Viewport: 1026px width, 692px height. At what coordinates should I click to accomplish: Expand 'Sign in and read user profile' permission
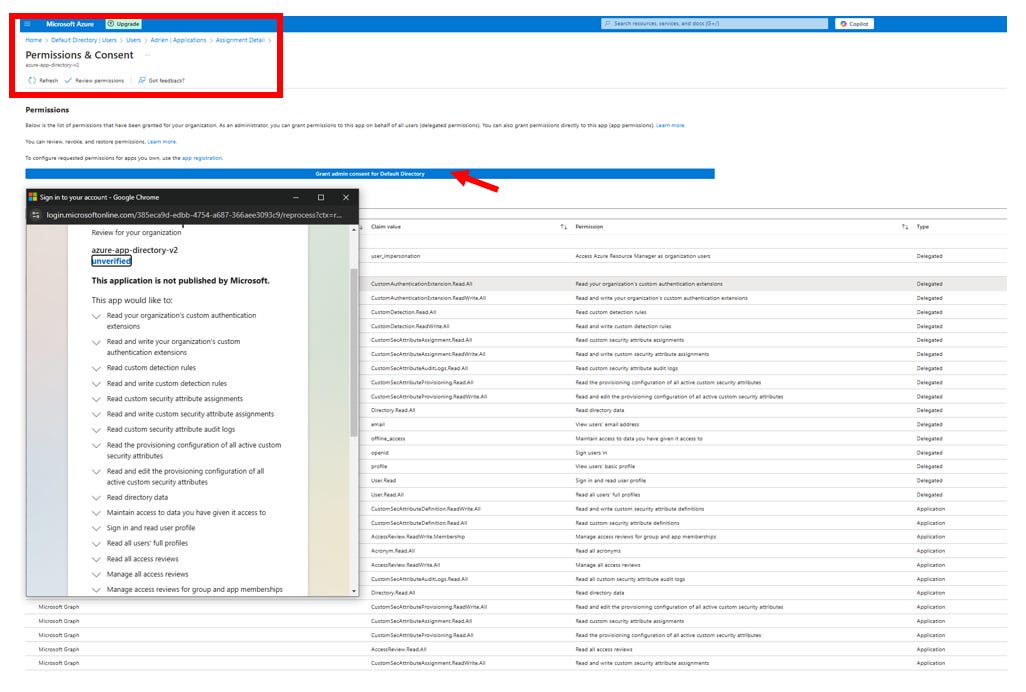coord(96,528)
